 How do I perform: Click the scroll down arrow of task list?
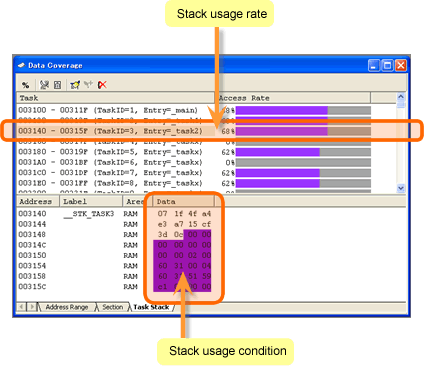point(401,188)
